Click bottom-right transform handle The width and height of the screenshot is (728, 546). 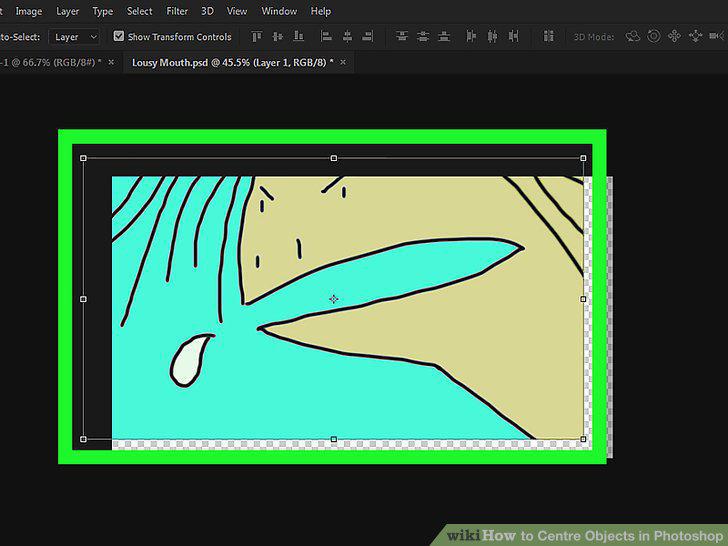[x=583, y=439]
